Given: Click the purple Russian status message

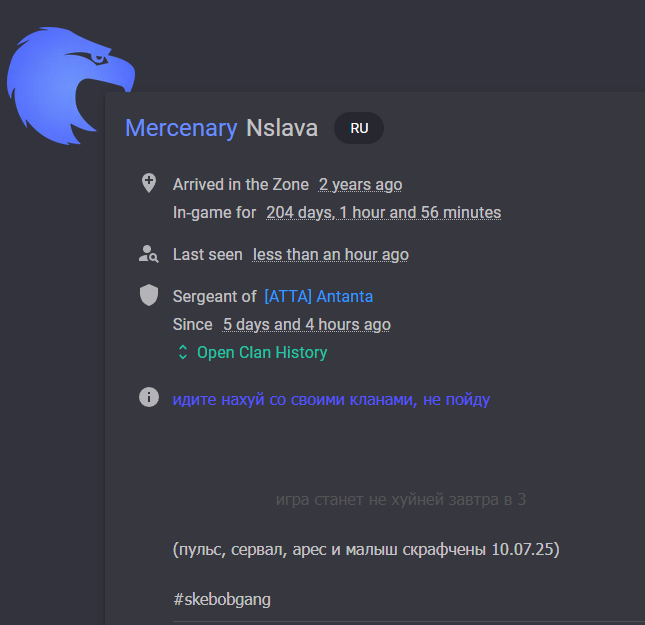Looking at the screenshot, I should coord(331,400).
